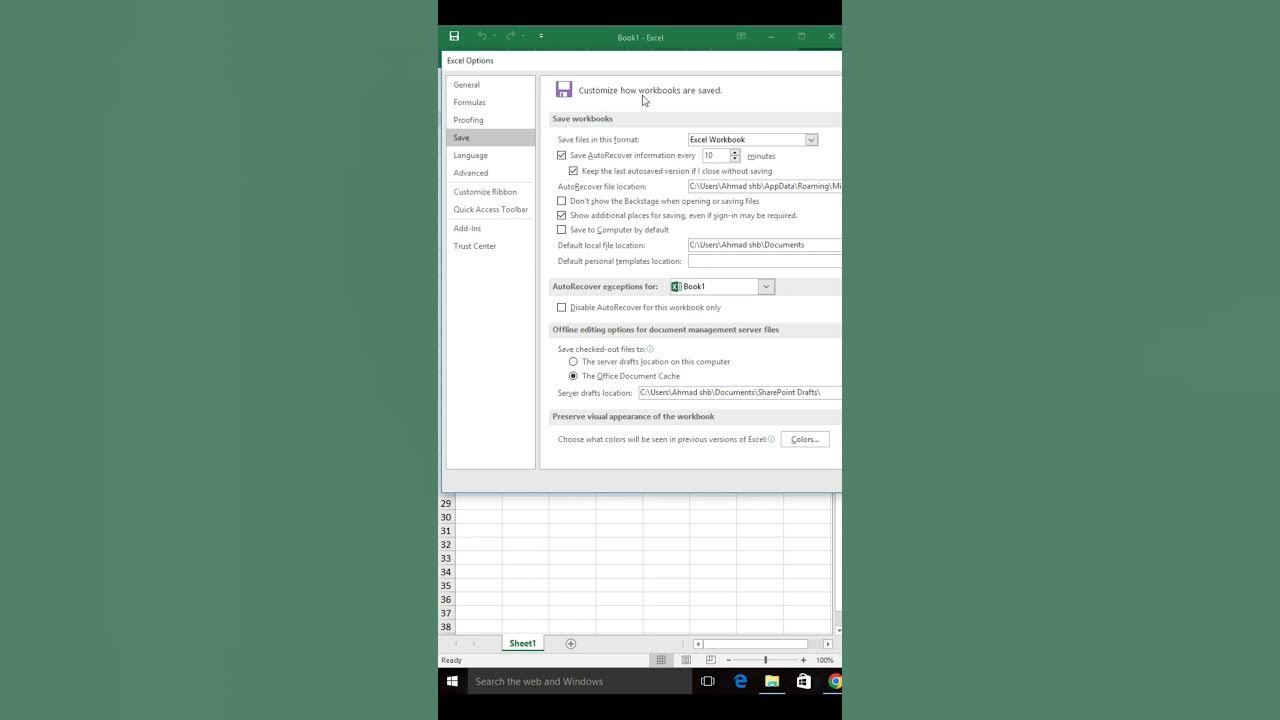Image resolution: width=1280 pixels, height=720 pixels.
Task: Click the purple save disk header icon
Action: [x=564, y=90]
